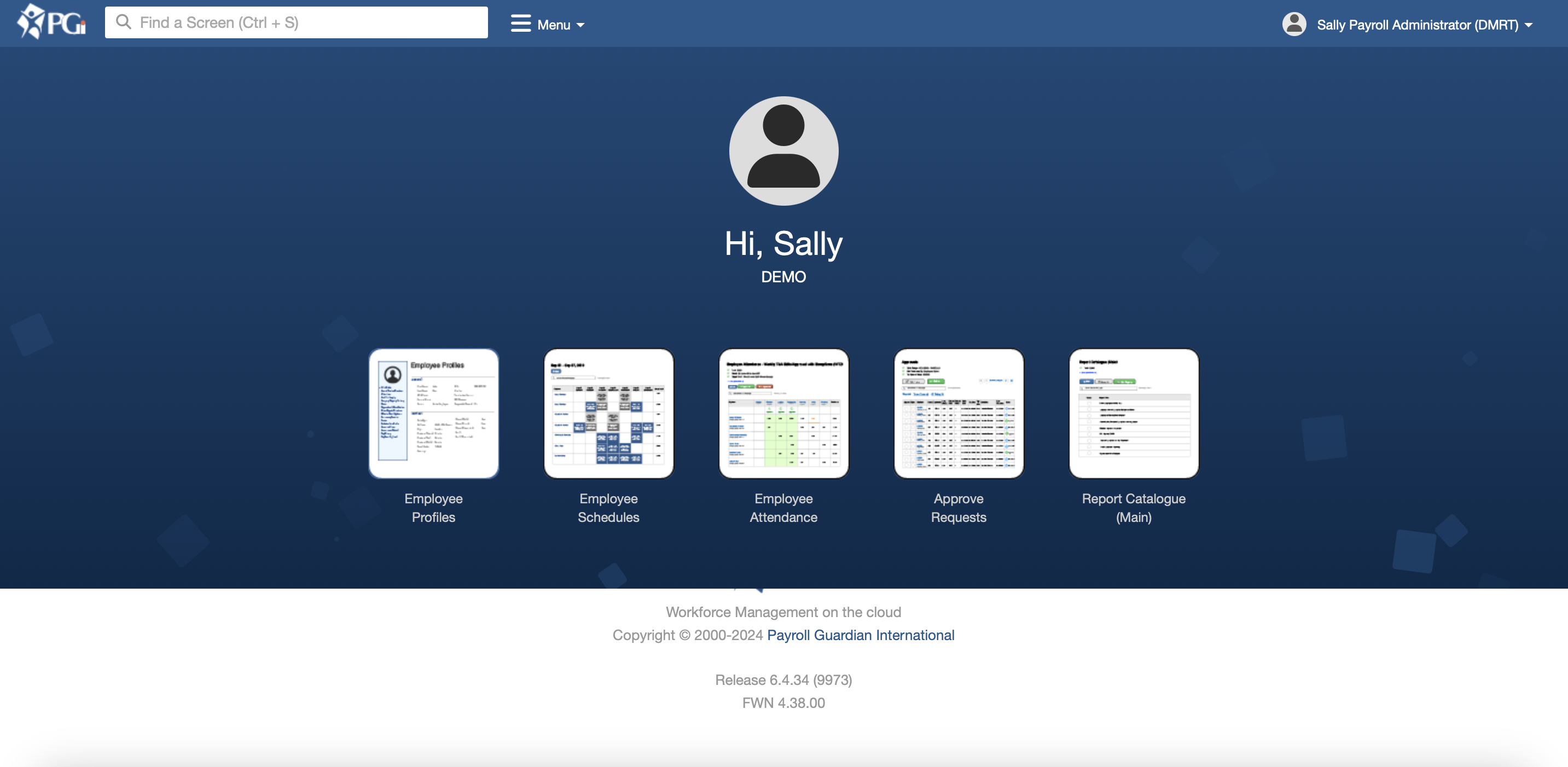Follow the Payroll Guardian International link
1568x767 pixels.
click(860, 635)
